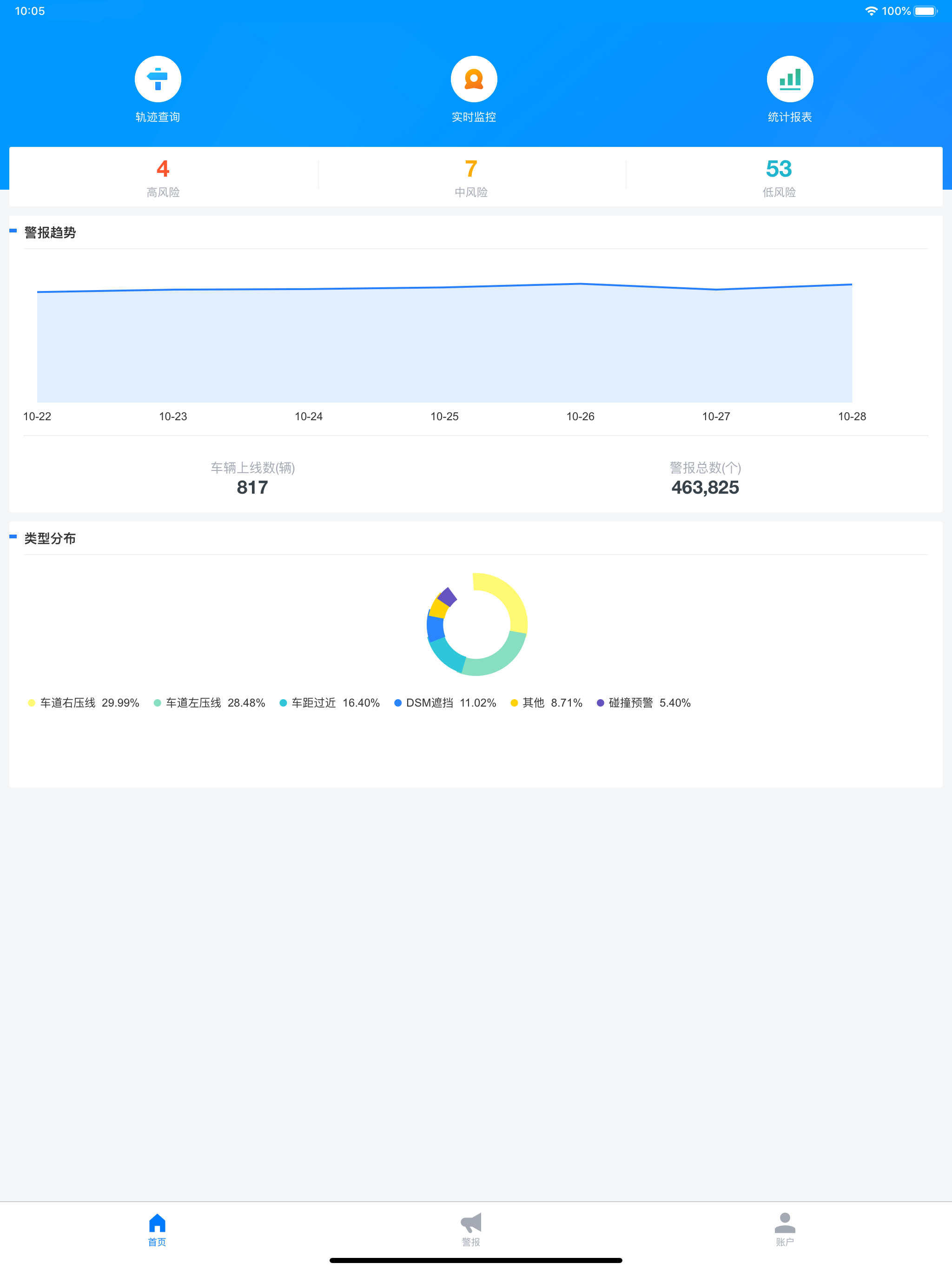The width and height of the screenshot is (952, 1270).
Task: Toggle the 车道左压线 legend item
Action: pos(210,703)
